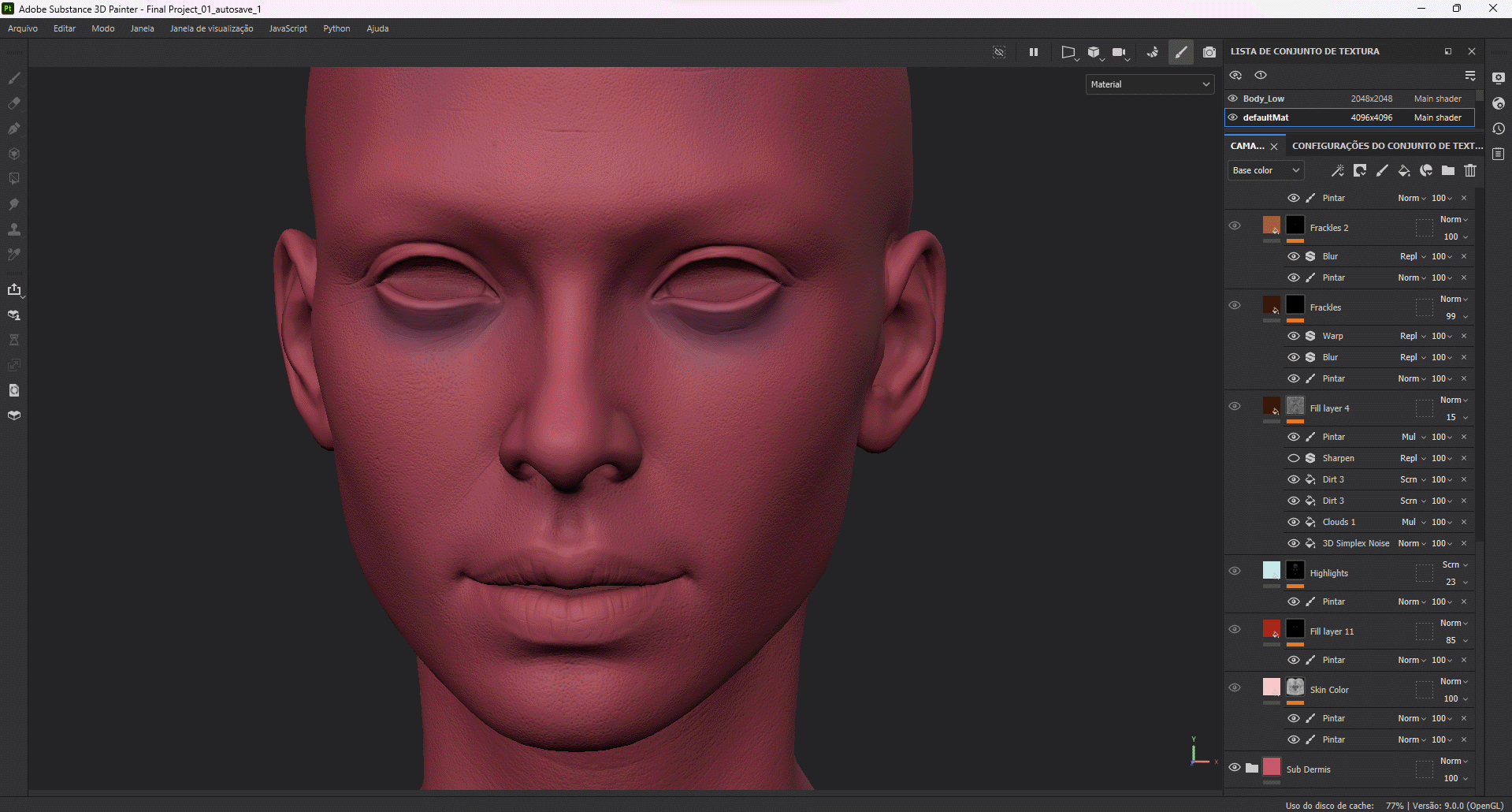Open the Base color channel dropdown

(1265, 170)
